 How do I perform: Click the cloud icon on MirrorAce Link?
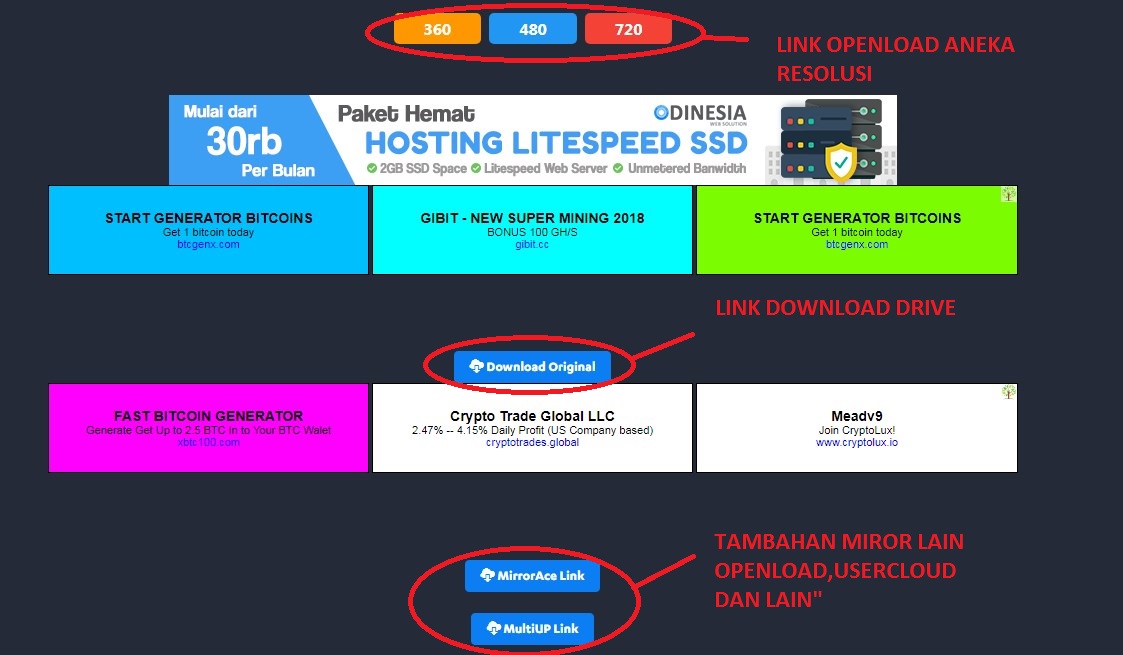point(487,576)
